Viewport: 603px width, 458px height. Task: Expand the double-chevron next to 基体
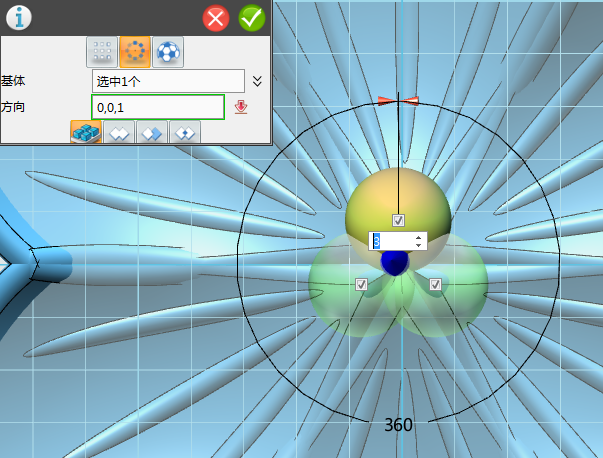257,81
